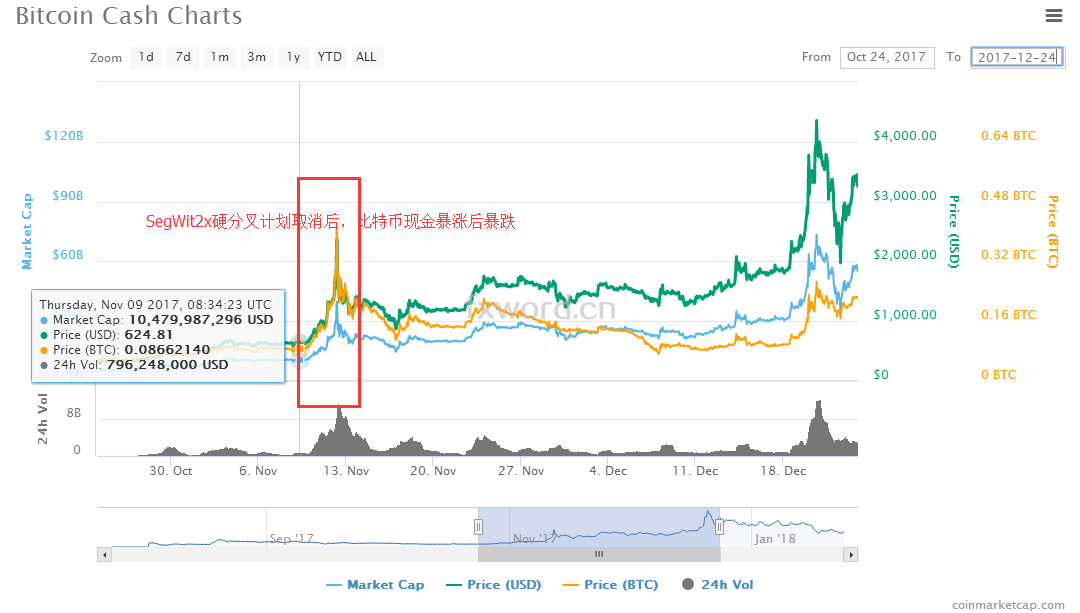Set zoom to 1m
The width and height of the screenshot is (1080, 613).
click(220, 57)
